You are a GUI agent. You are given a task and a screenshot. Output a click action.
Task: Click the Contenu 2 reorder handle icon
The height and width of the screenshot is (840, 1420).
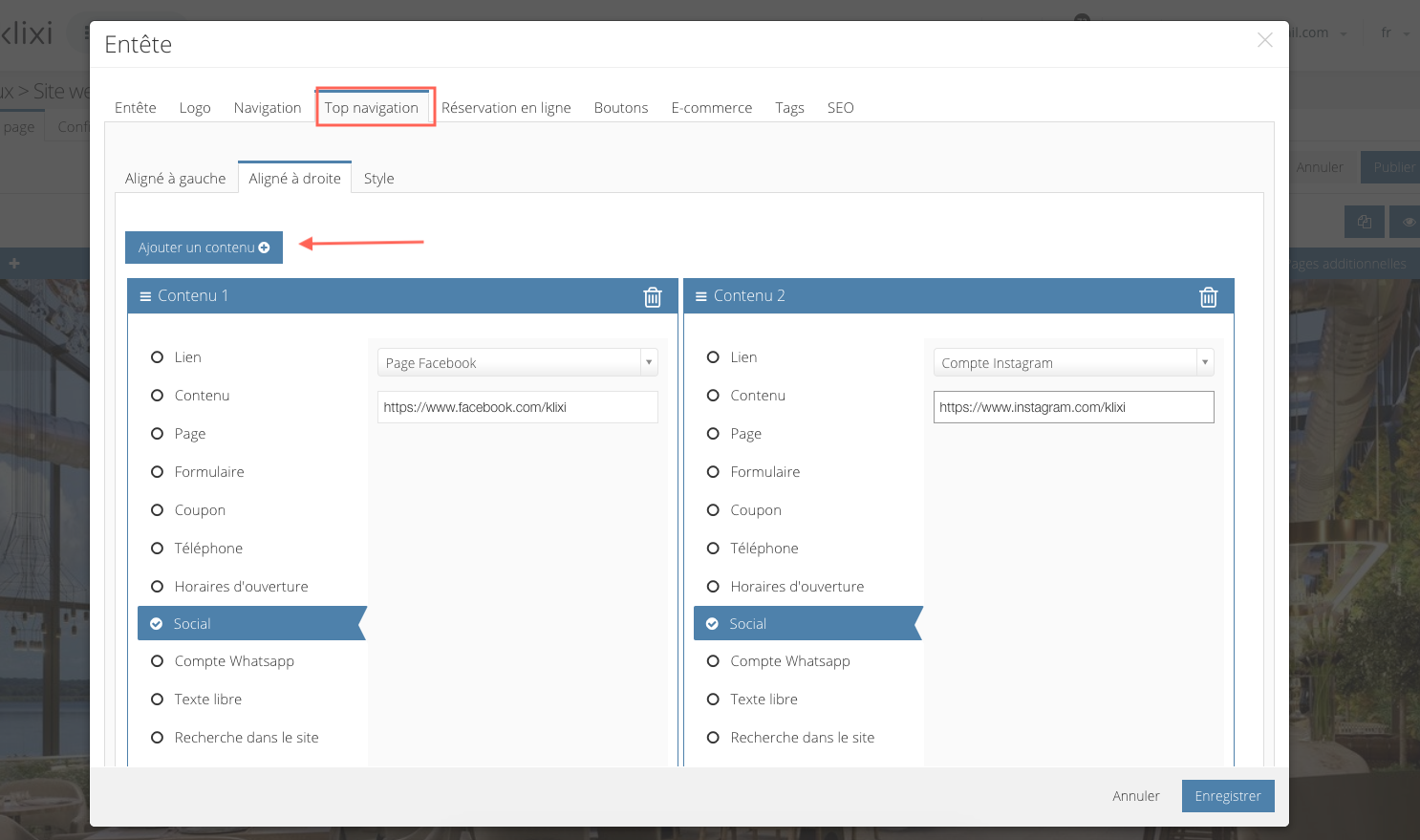[701, 296]
